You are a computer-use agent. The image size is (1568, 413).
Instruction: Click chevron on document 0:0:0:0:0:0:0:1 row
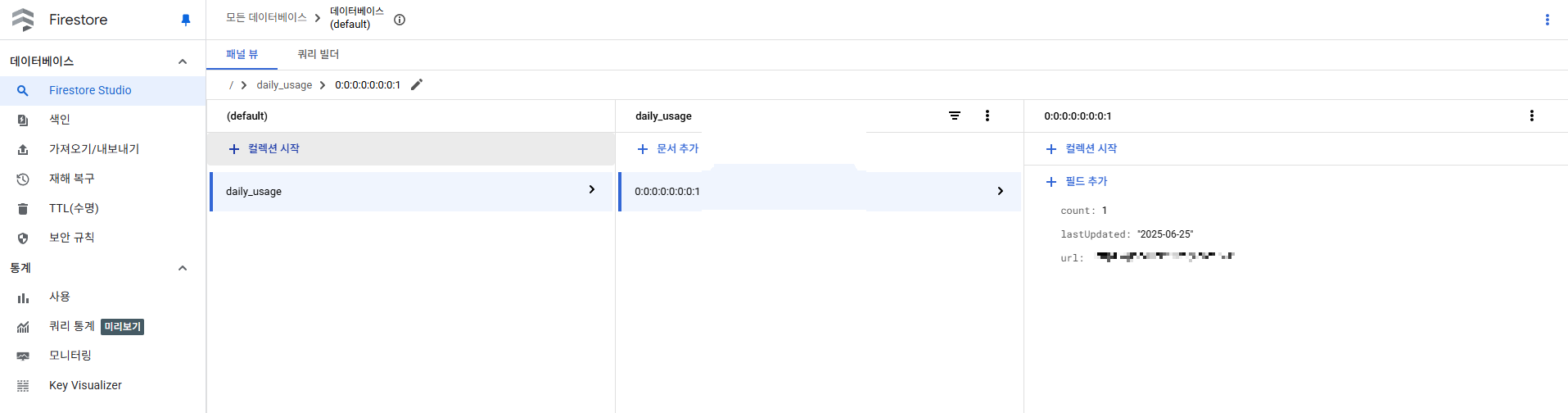[x=1001, y=191]
